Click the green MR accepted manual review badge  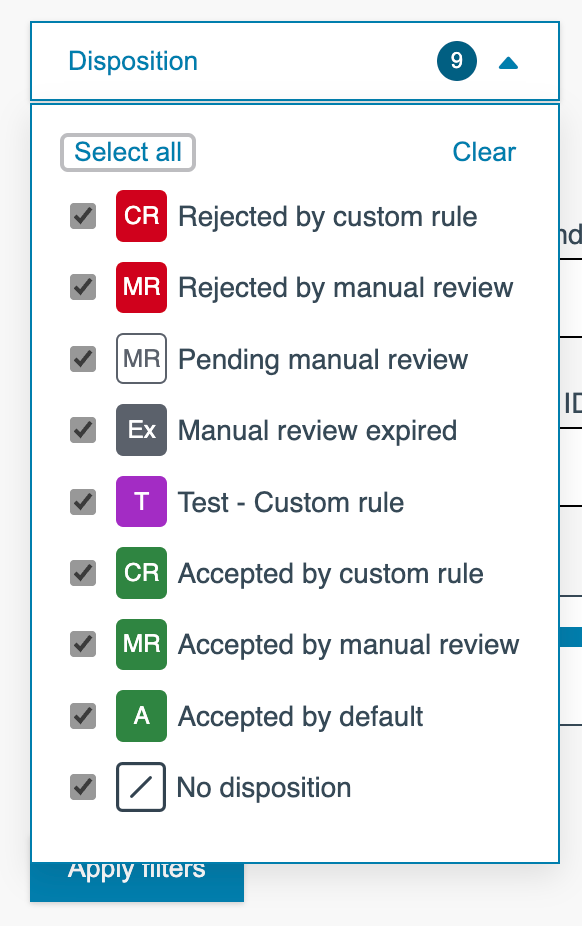point(141,644)
